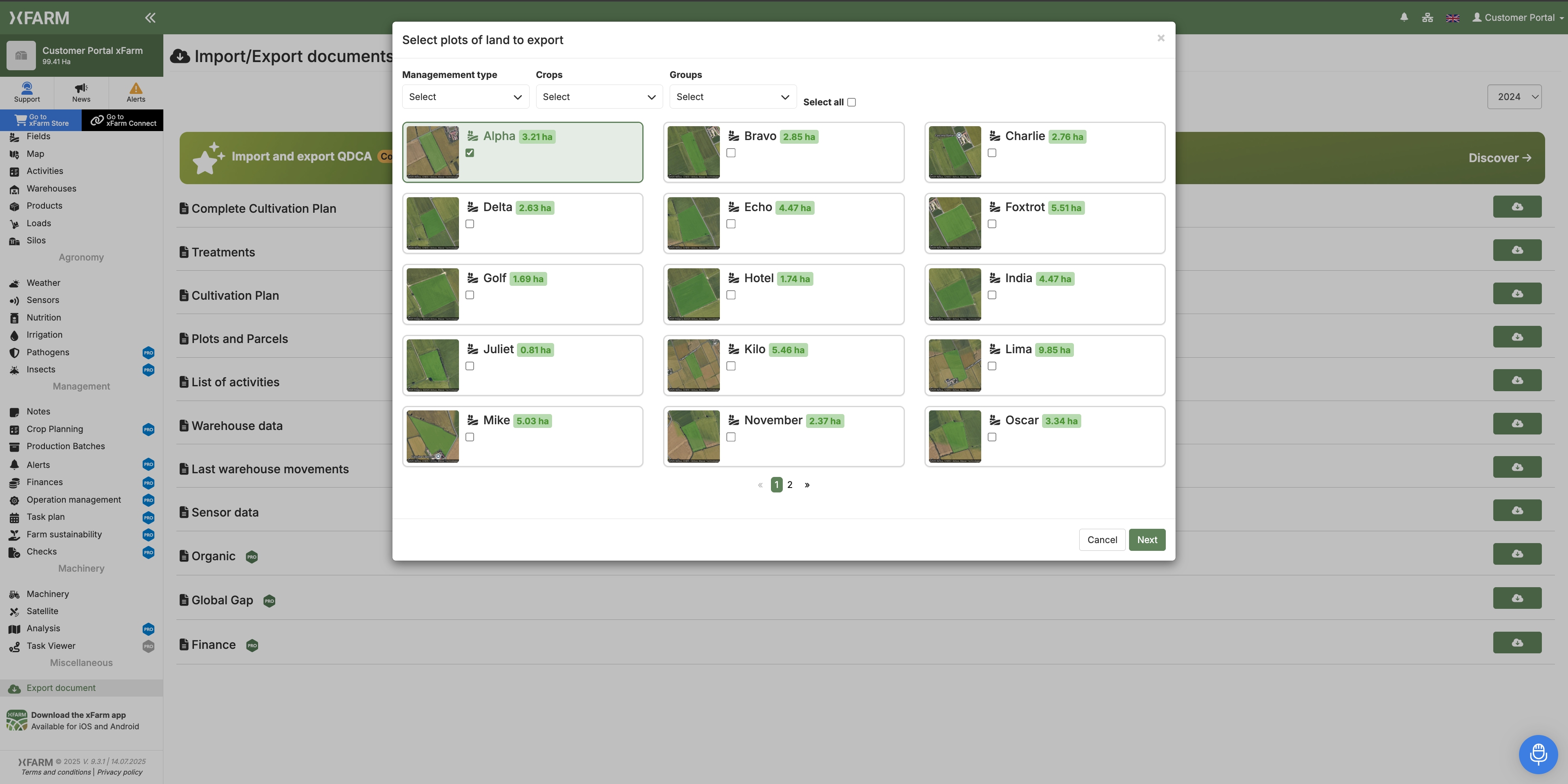Open the News megaphone icon
The image size is (1568, 784).
(81, 88)
